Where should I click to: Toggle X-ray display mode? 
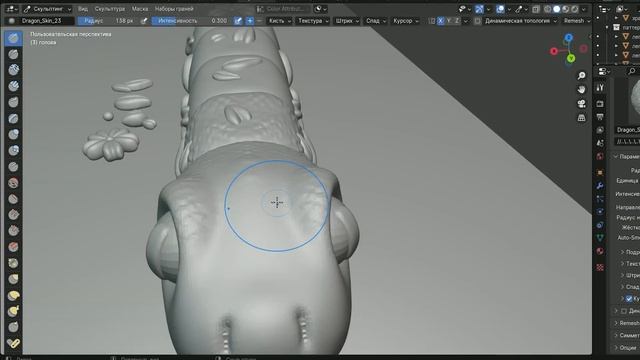pos(536,9)
